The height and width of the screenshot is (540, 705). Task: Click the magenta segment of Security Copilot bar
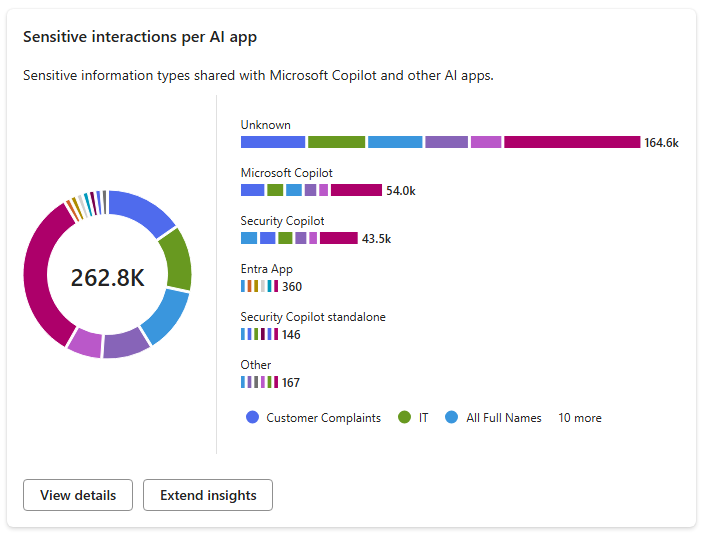pyautogui.click(x=338, y=238)
